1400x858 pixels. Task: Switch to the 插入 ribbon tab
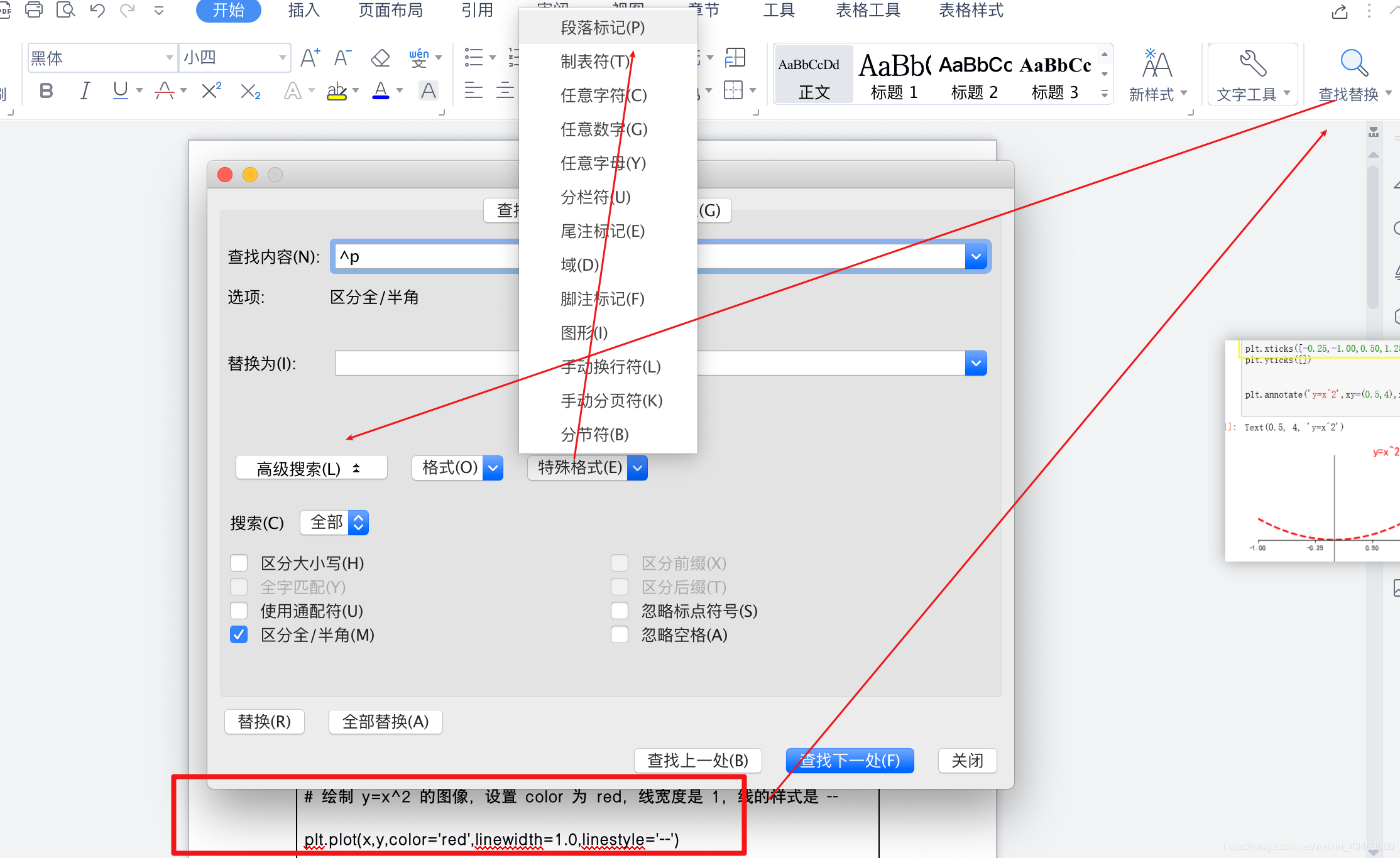tap(304, 10)
